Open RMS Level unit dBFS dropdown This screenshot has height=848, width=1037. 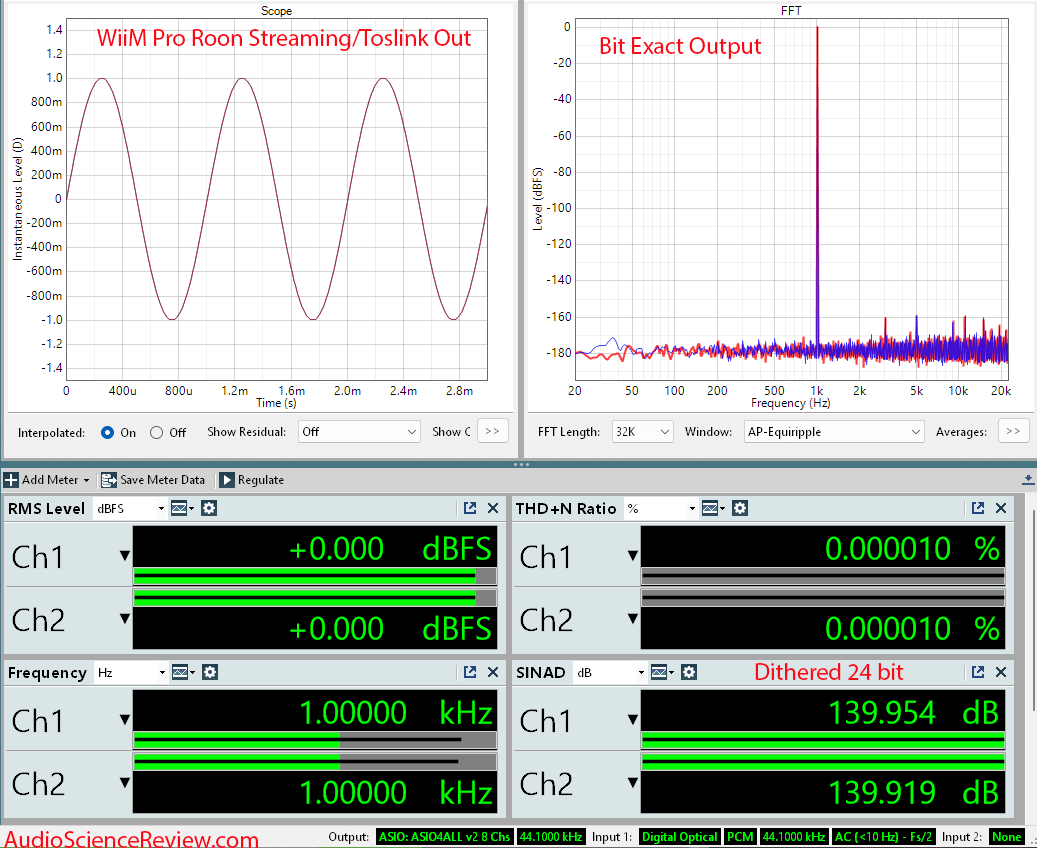pyautogui.click(x=129, y=508)
